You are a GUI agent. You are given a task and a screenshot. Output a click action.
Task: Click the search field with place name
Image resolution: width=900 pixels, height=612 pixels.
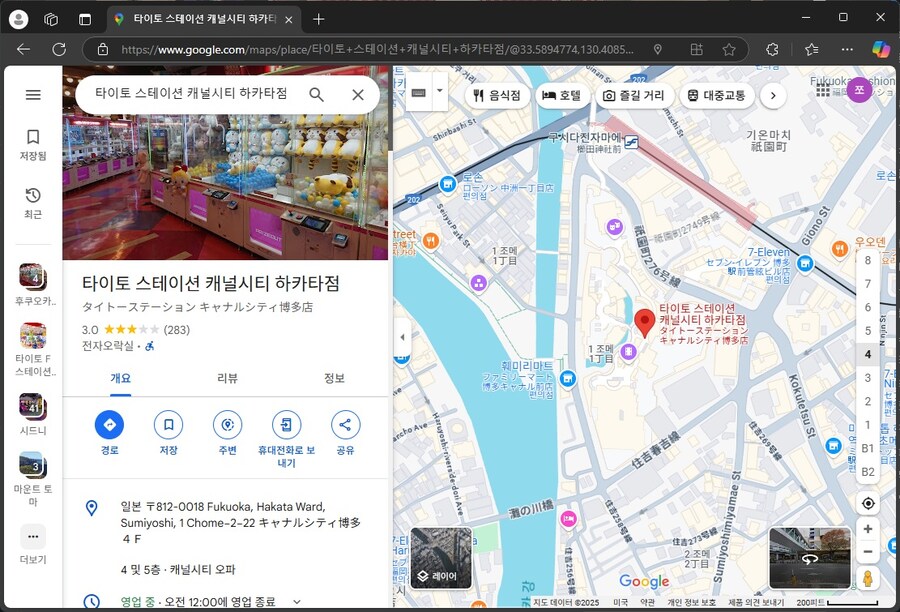[x=191, y=94]
